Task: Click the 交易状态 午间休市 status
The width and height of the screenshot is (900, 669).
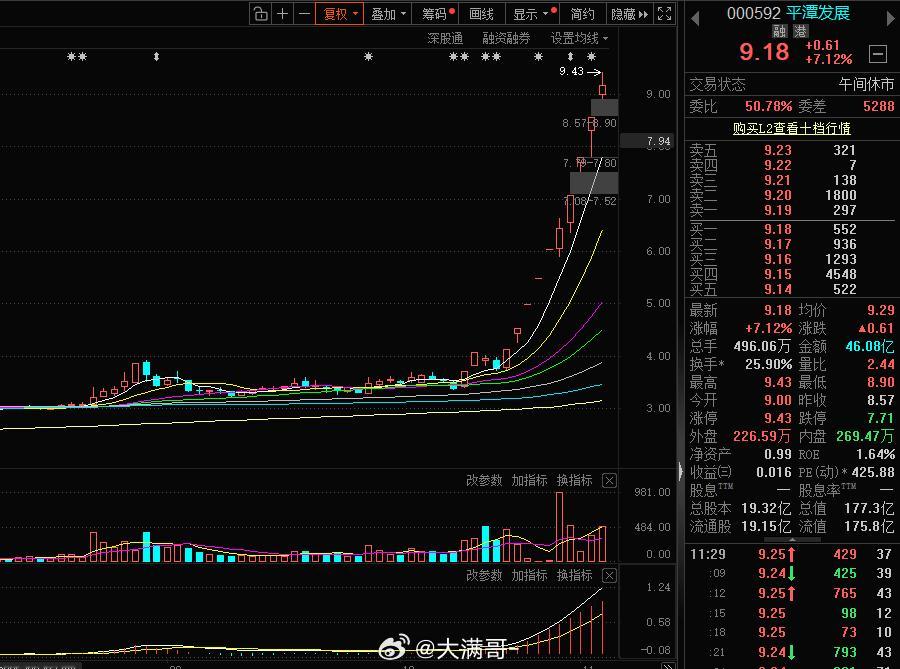Action: coord(792,84)
